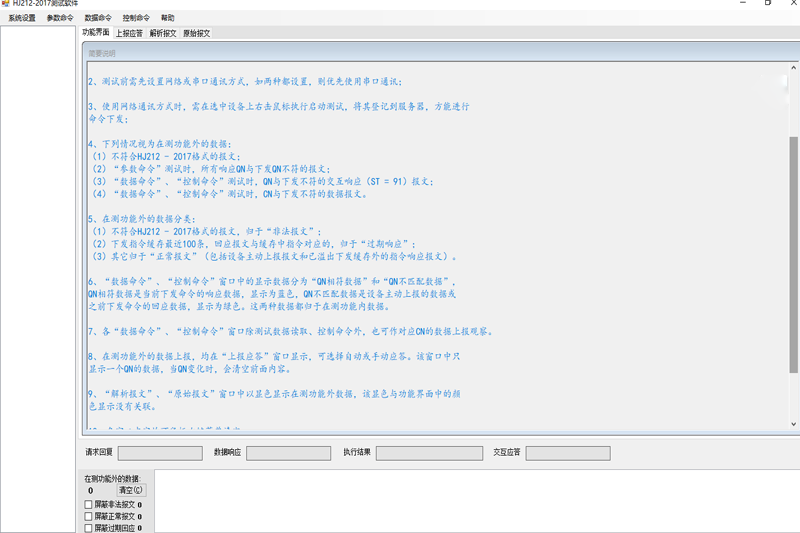Screen dimensions: 800x533
Task: Open the 控制命令 menu
Action: click(x=136, y=18)
